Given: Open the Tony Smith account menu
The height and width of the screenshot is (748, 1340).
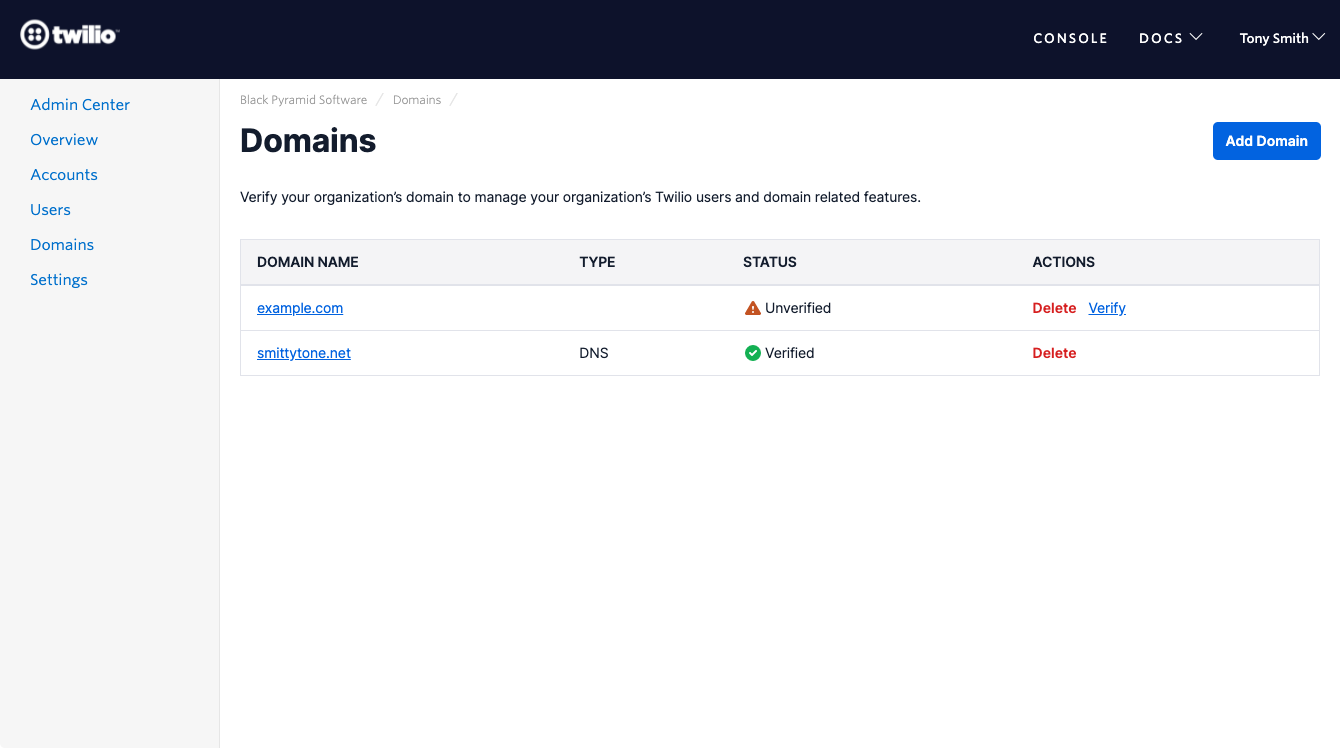Looking at the screenshot, I should click(x=1282, y=38).
